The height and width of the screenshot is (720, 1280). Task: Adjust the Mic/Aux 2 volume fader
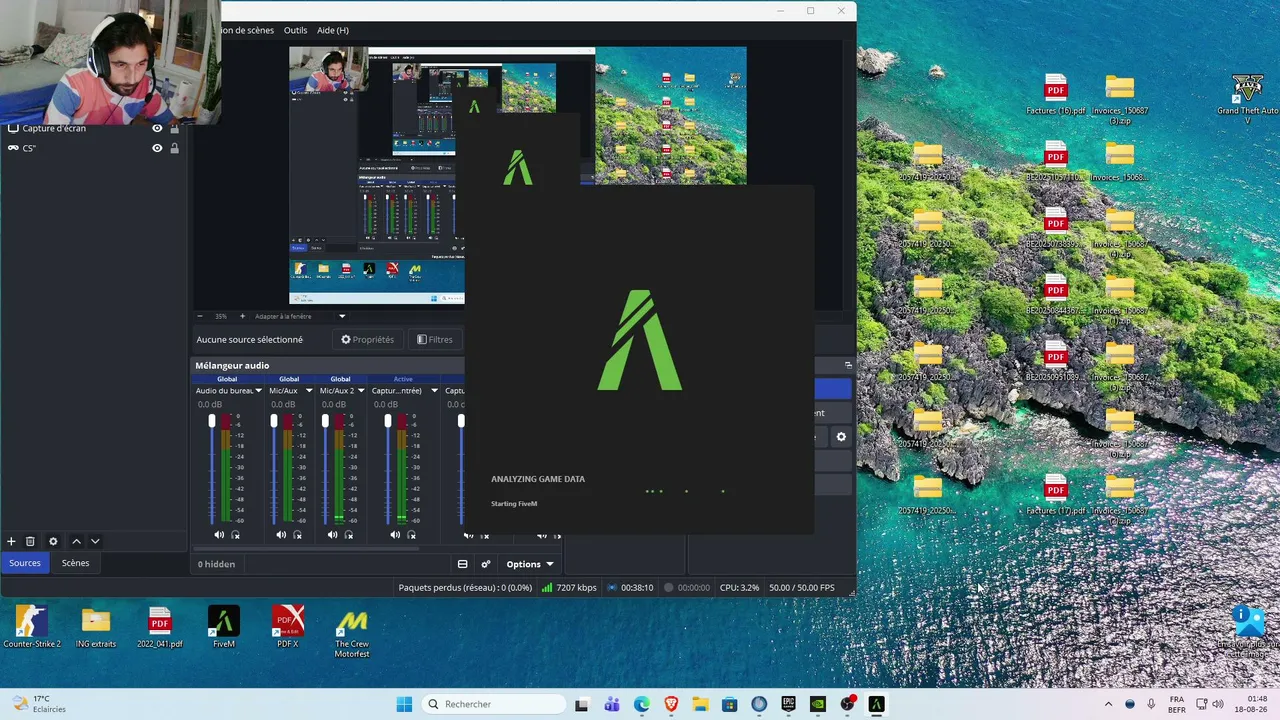[325, 421]
